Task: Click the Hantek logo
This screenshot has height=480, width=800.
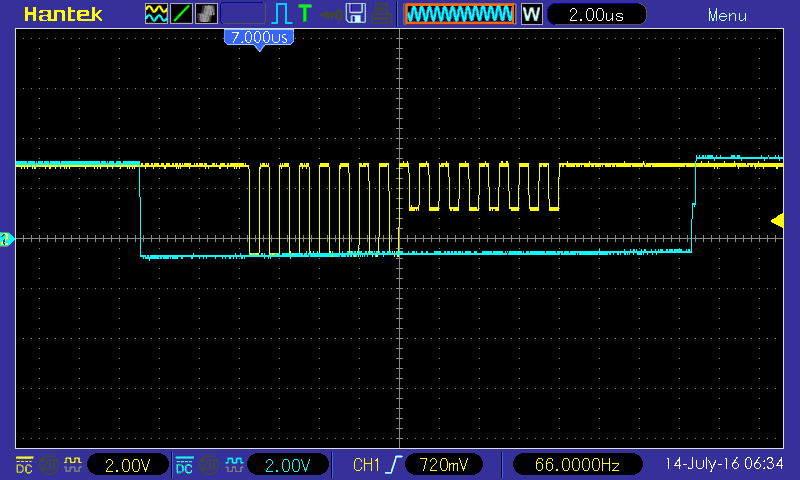Action: point(63,14)
